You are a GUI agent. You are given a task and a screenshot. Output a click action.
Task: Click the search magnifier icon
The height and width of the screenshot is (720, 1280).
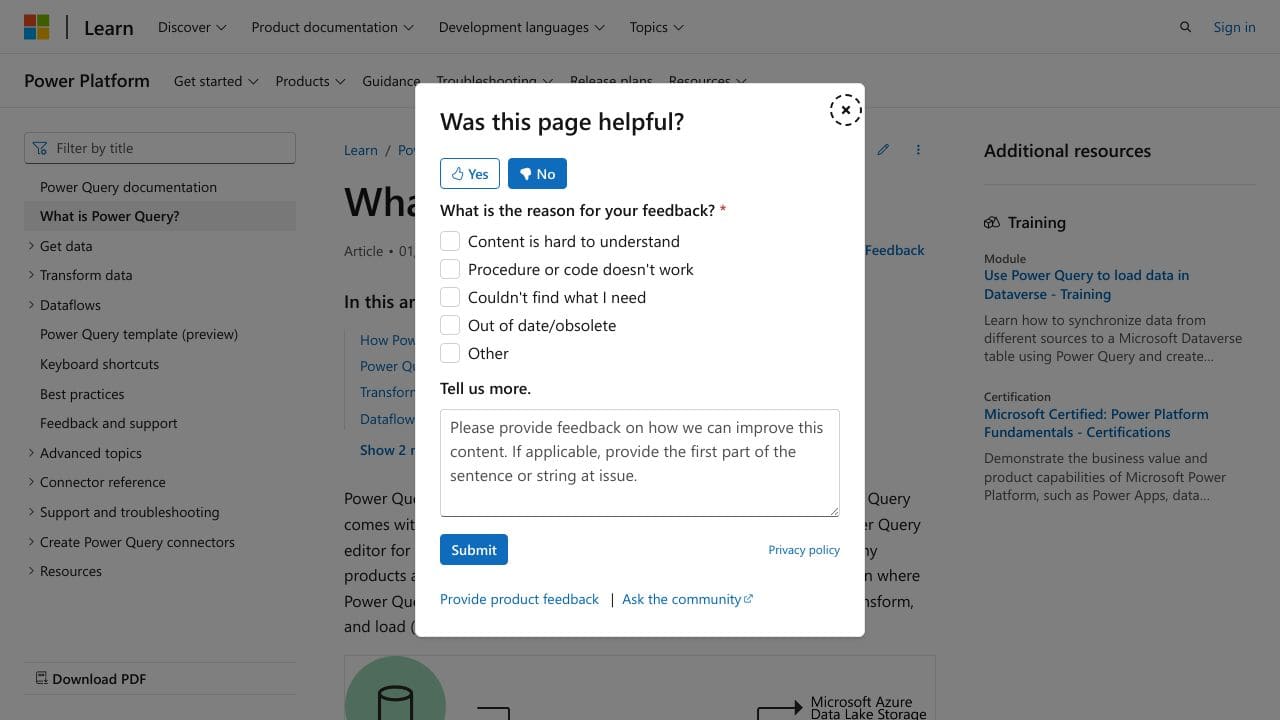[x=1185, y=27]
